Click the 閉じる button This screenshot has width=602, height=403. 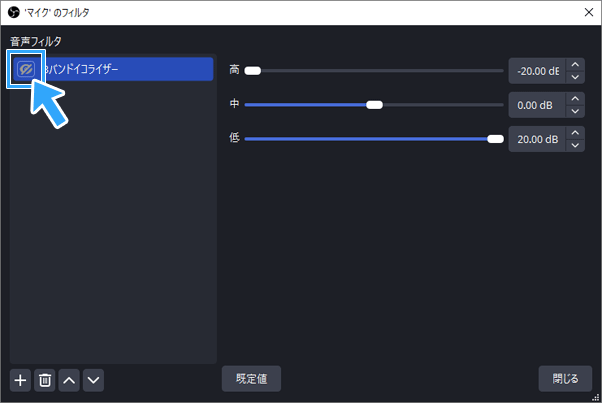pos(565,379)
